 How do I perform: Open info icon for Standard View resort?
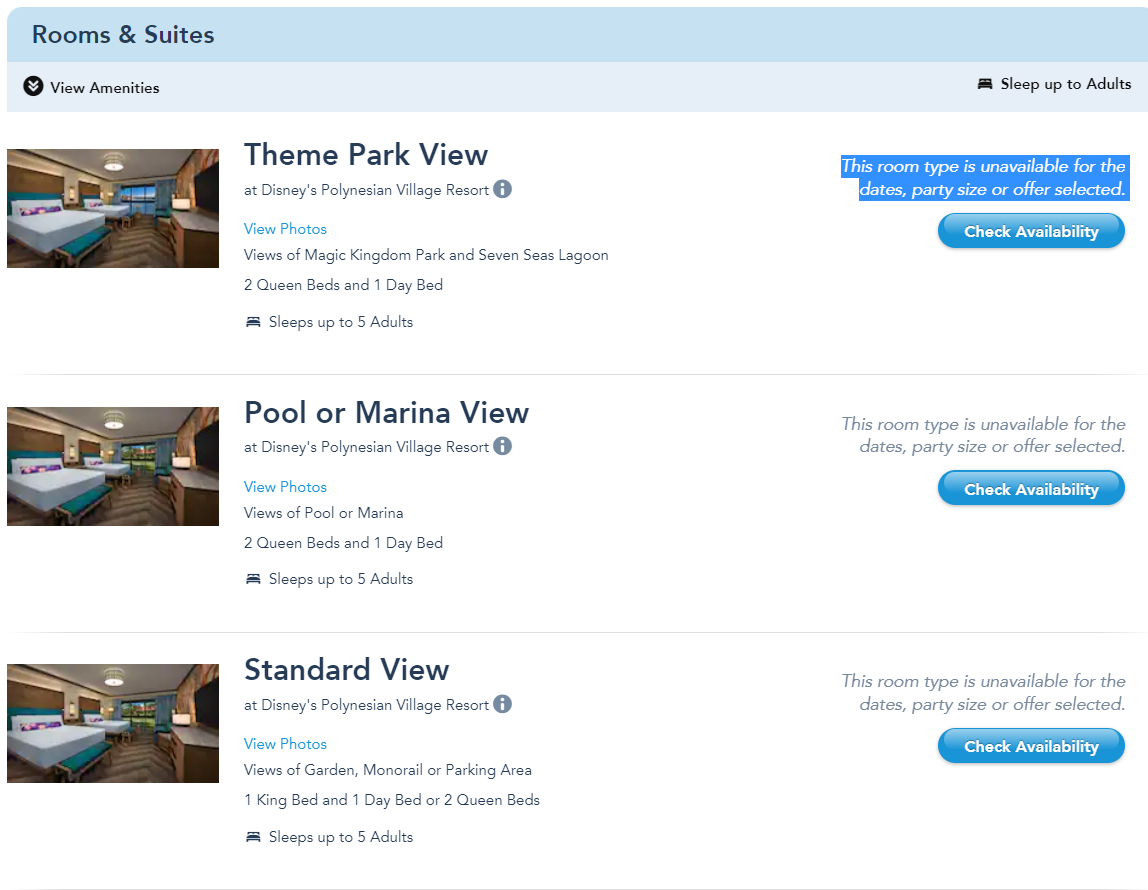pos(502,704)
